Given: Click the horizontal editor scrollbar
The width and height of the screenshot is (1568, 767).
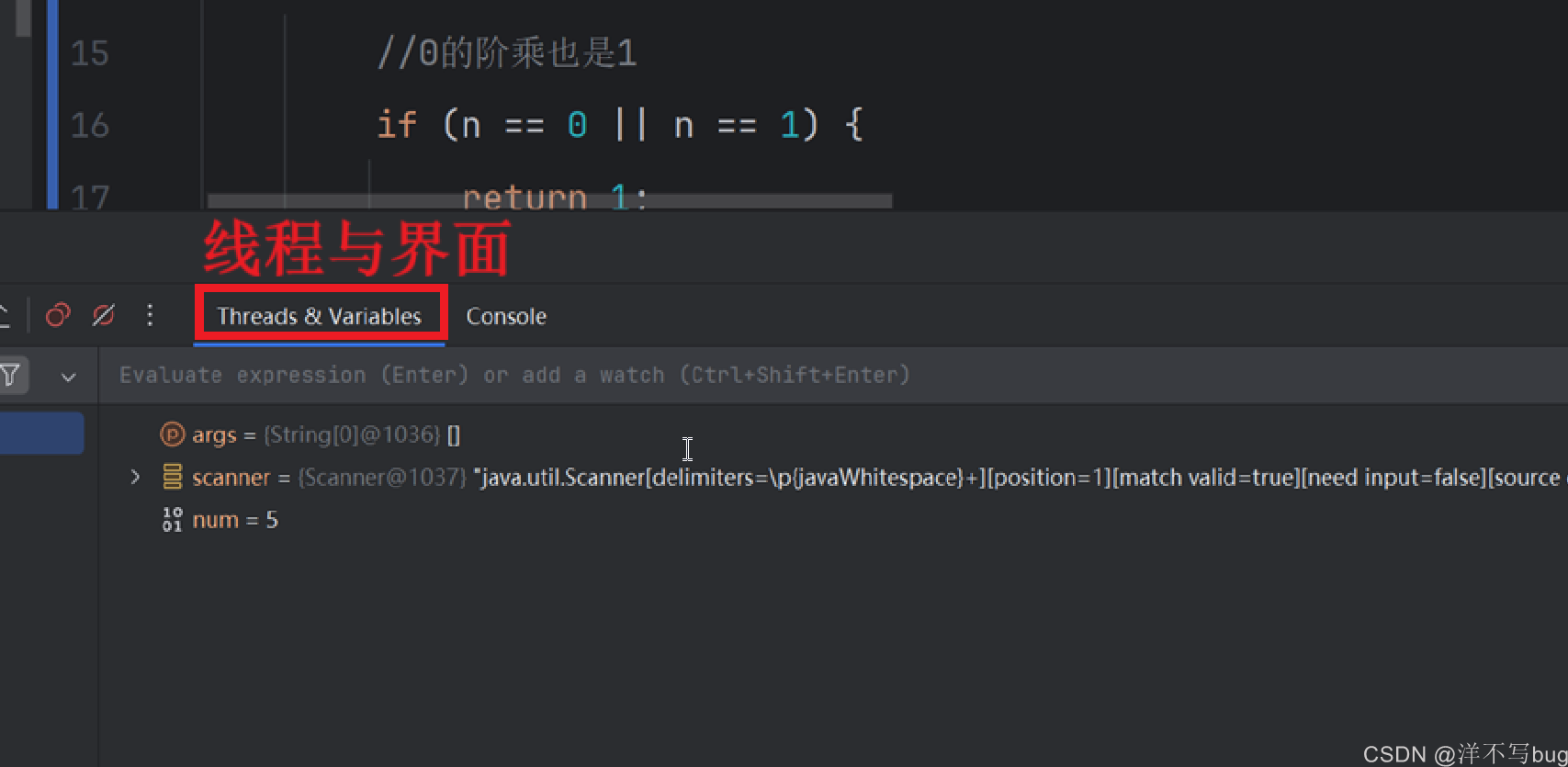Looking at the screenshot, I should (x=549, y=200).
